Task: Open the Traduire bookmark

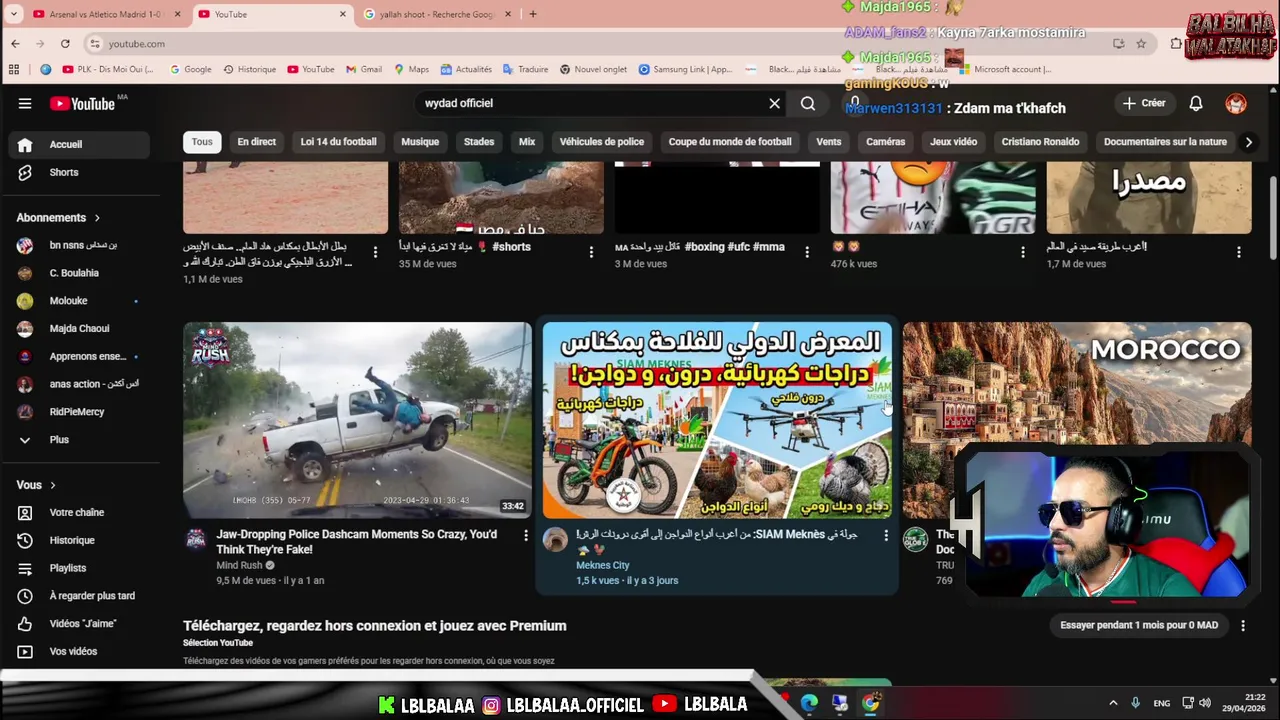Action: point(525,69)
